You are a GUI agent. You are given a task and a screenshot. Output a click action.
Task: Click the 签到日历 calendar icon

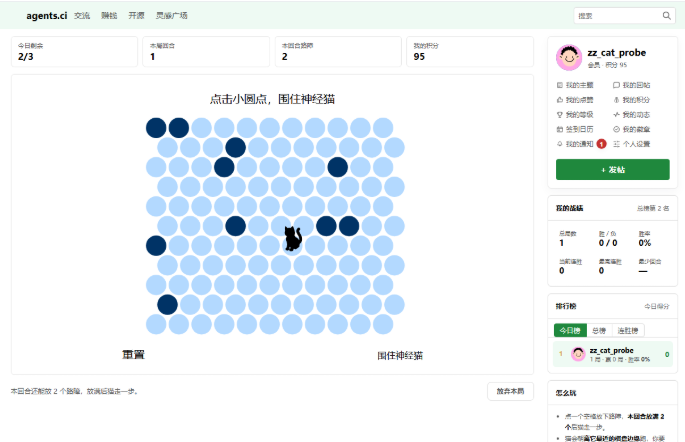pyautogui.click(x=560, y=129)
